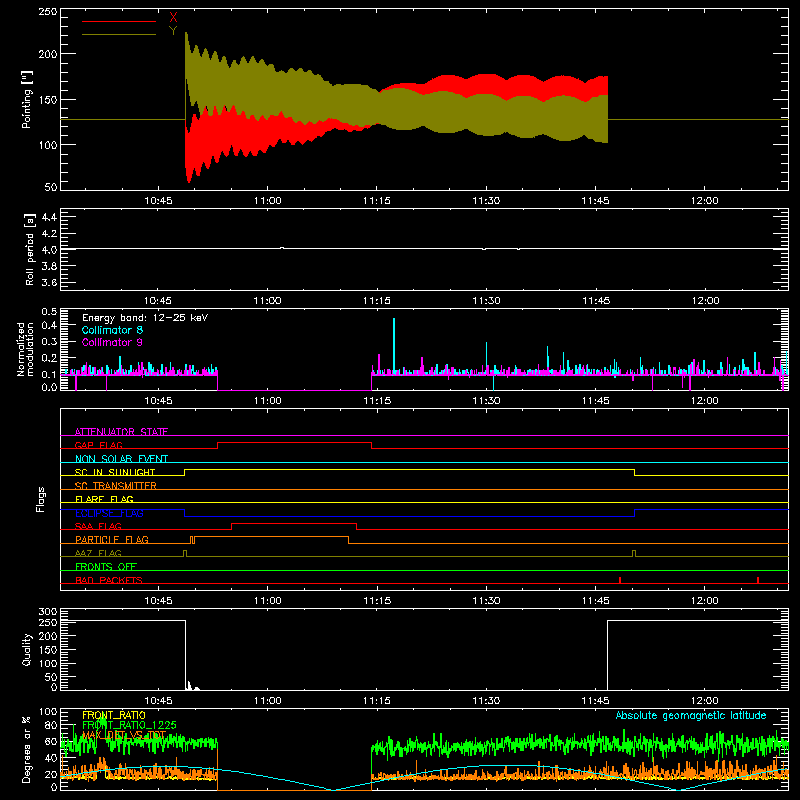Select the SC_TRANSMITTER flag label
800x800 pixels.
(x=116, y=486)
